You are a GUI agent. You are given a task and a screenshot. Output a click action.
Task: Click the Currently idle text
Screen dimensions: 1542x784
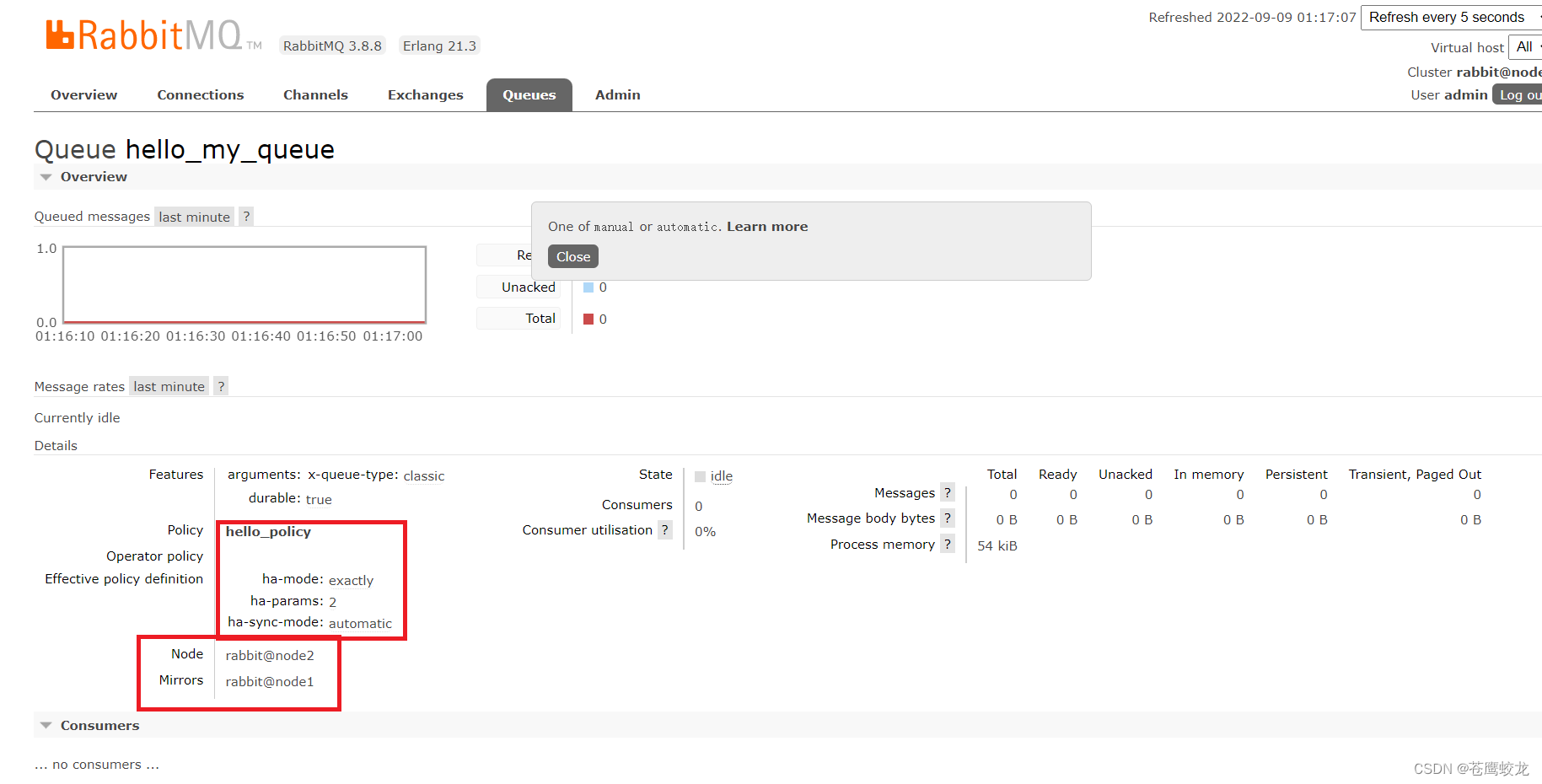coord(77,418)
